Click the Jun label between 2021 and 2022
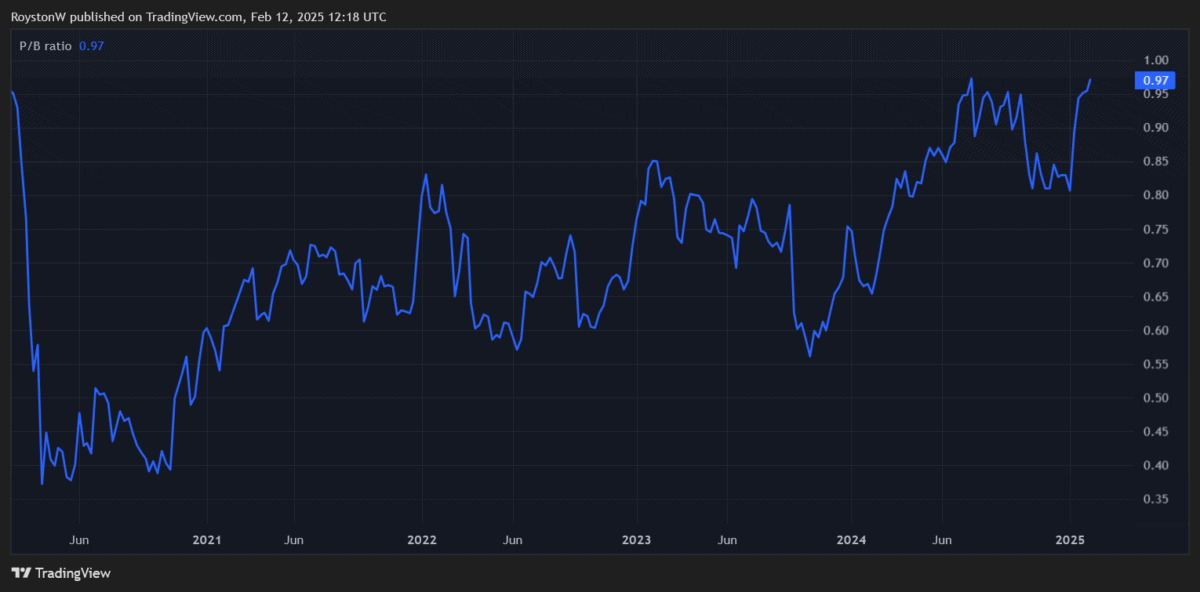 pyautogui.click(x=295, y=540)
